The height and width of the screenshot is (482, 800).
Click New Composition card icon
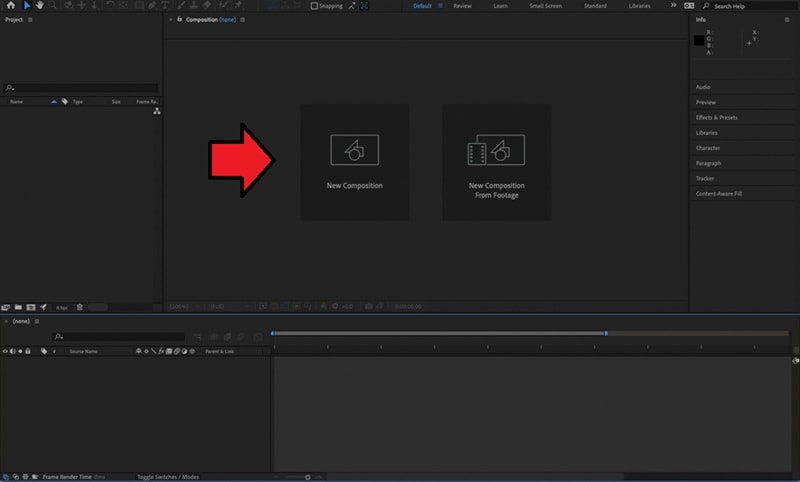pyautogui.click(x=355, y=150)
